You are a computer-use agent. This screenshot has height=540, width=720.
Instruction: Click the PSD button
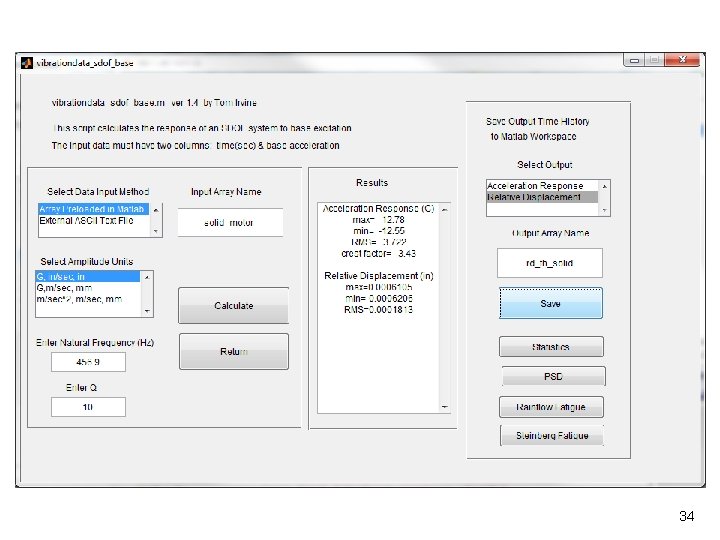[x=553, y=377]
